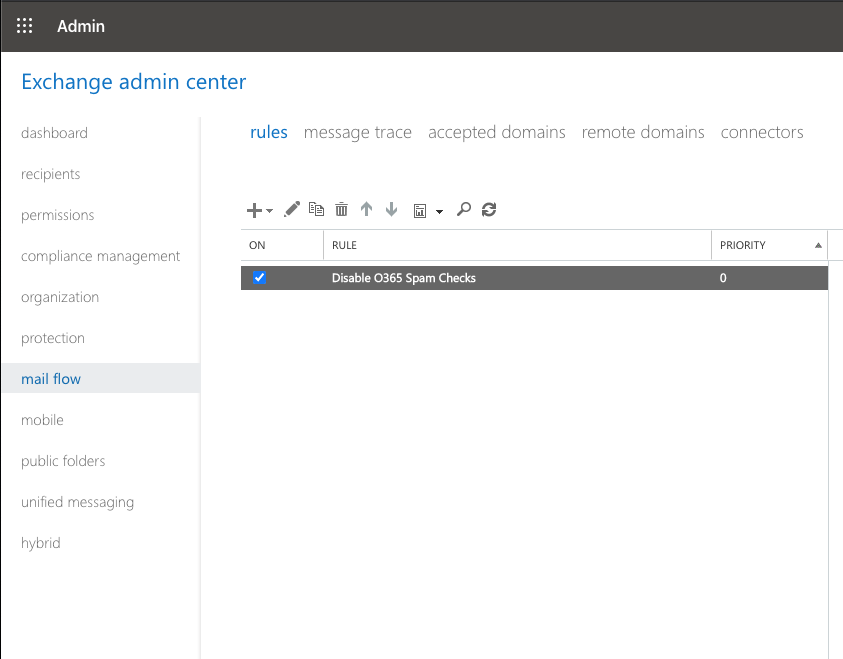The height and width of the screenshot is (659, 843).
Task: Open the accepted domains tab
Action: pyautogui.click(x=497, y=132)
